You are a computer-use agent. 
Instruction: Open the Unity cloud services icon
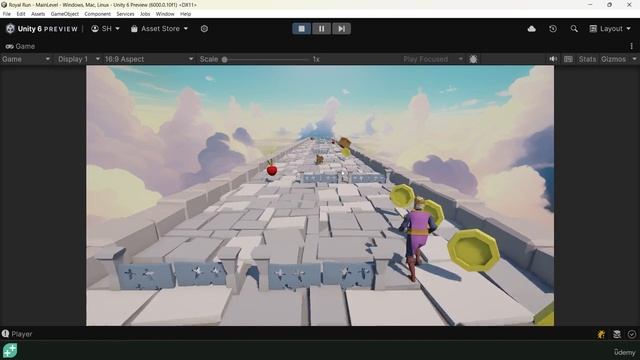click(x=531, y=29)
